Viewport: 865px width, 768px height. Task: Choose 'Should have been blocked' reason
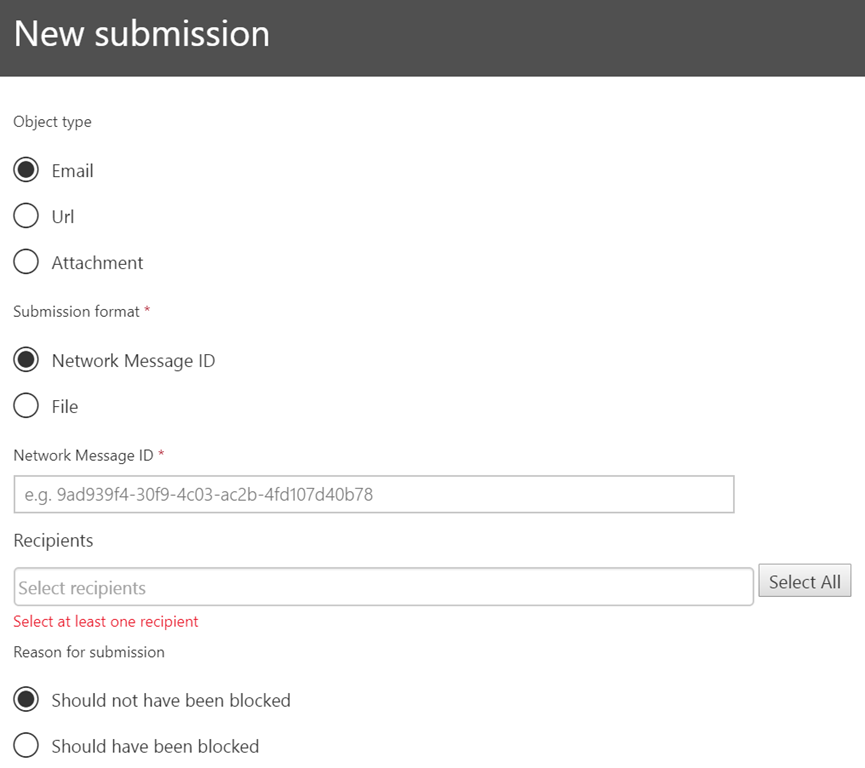[x=26, y=746]
